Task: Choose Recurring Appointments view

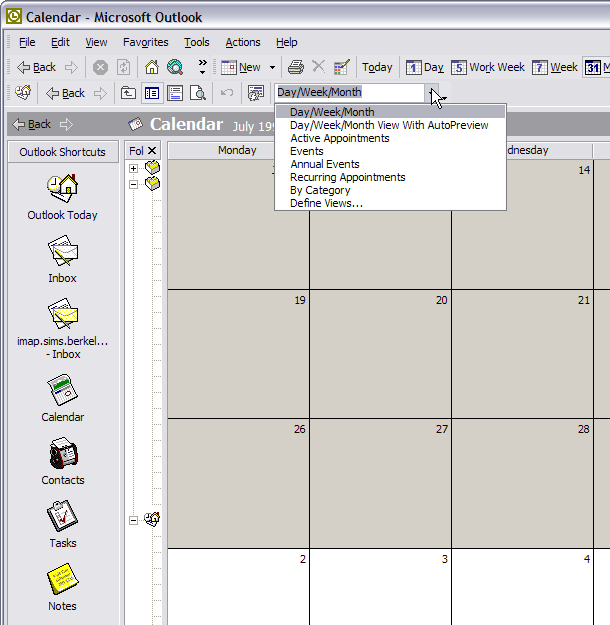Action: tap(391, 177)
